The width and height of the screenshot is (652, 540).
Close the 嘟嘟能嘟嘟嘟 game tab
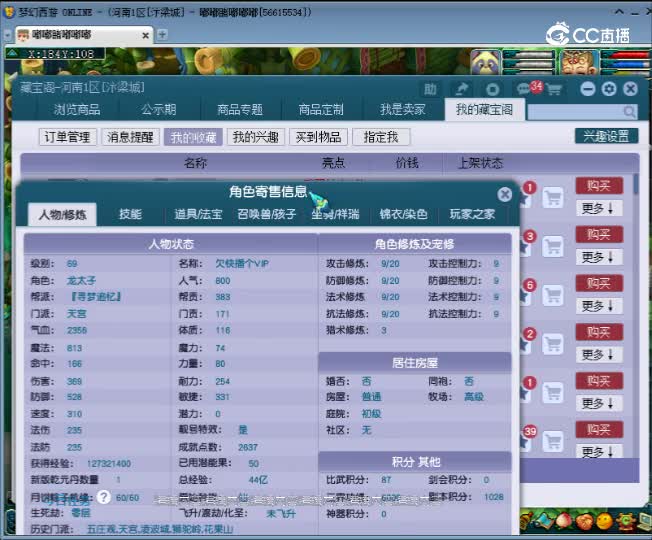point(146,36)
